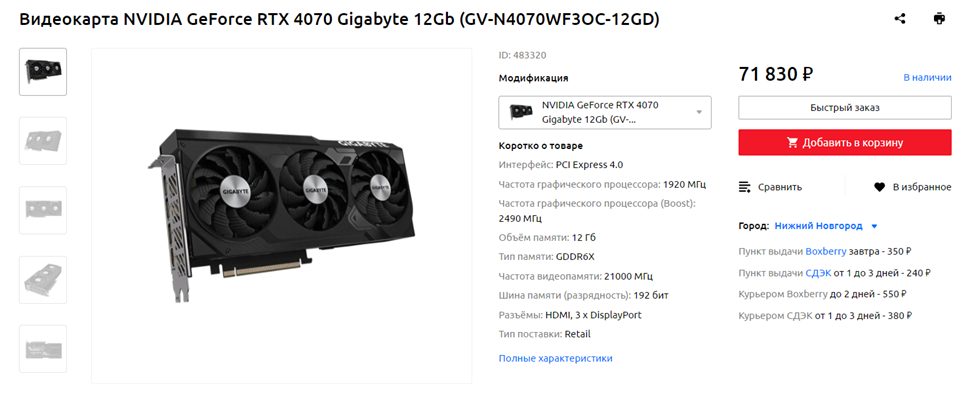Open the modification dropdown
Viewport: 974px width, 401px height.
pyautogui.click(x=605, y=112)
